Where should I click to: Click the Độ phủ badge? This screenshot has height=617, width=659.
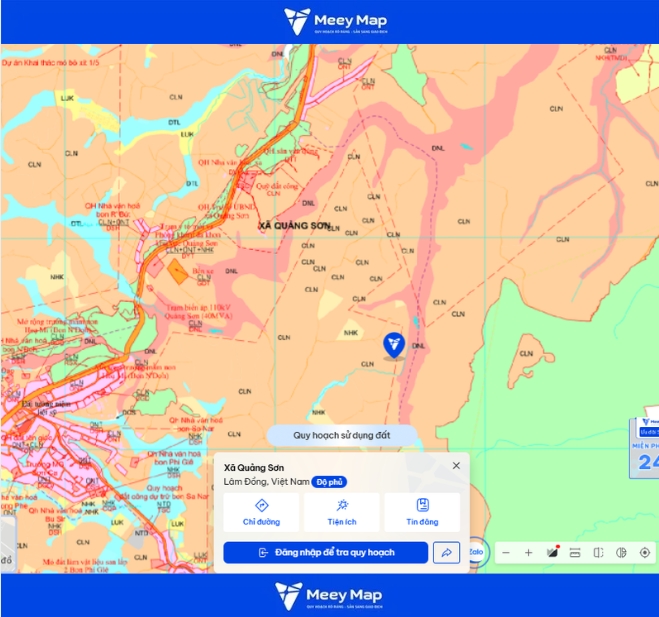click(329, 482)
